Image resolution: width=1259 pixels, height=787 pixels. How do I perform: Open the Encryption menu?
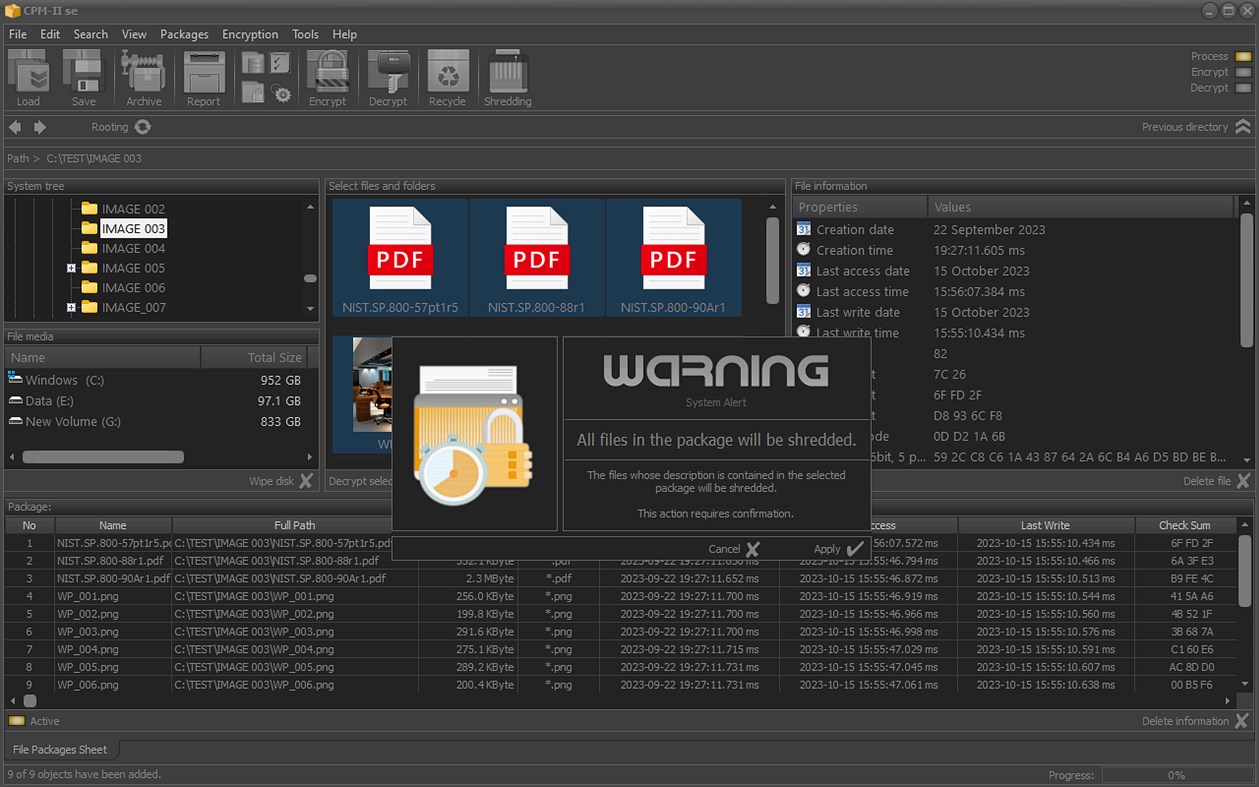250,34
